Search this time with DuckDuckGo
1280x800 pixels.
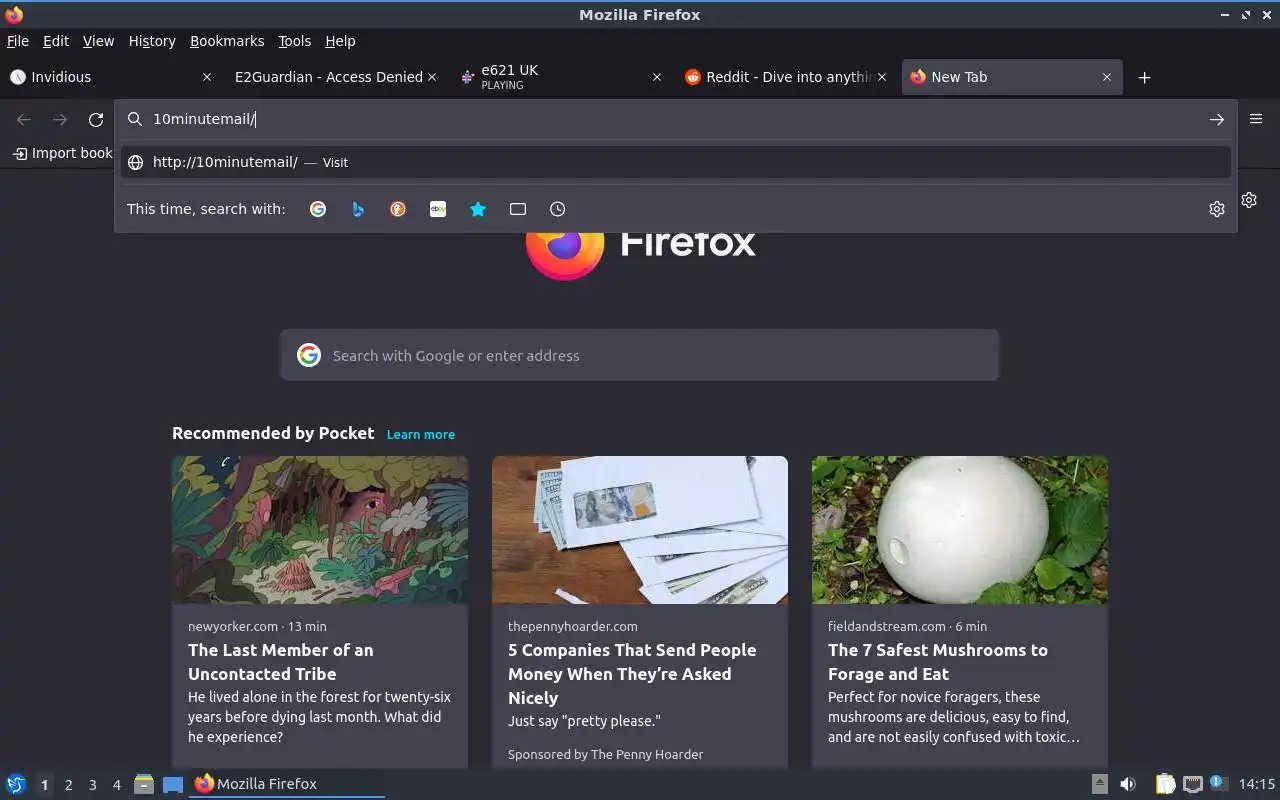click(398, 209)
